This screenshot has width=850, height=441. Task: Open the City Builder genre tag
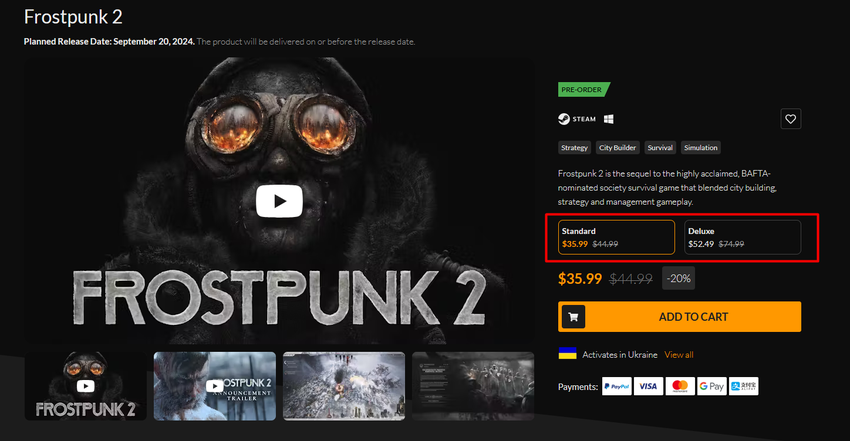click(617, 148)
